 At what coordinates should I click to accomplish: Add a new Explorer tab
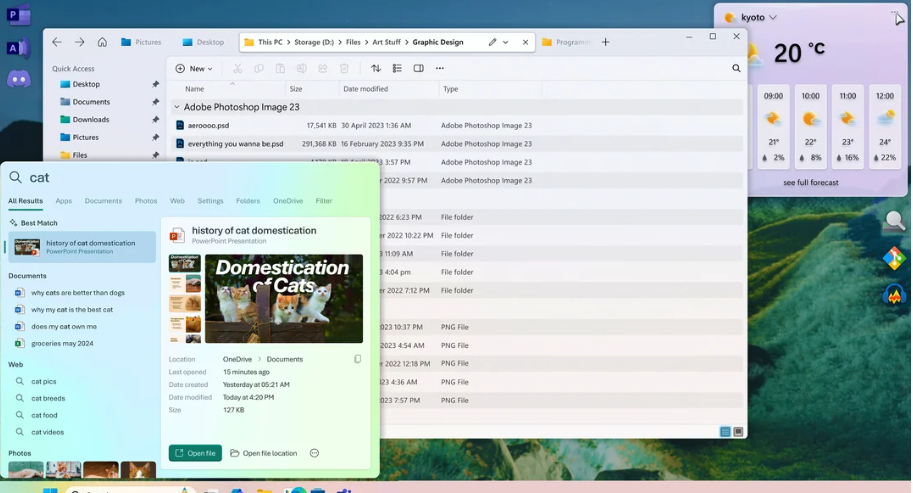[605, 42]
